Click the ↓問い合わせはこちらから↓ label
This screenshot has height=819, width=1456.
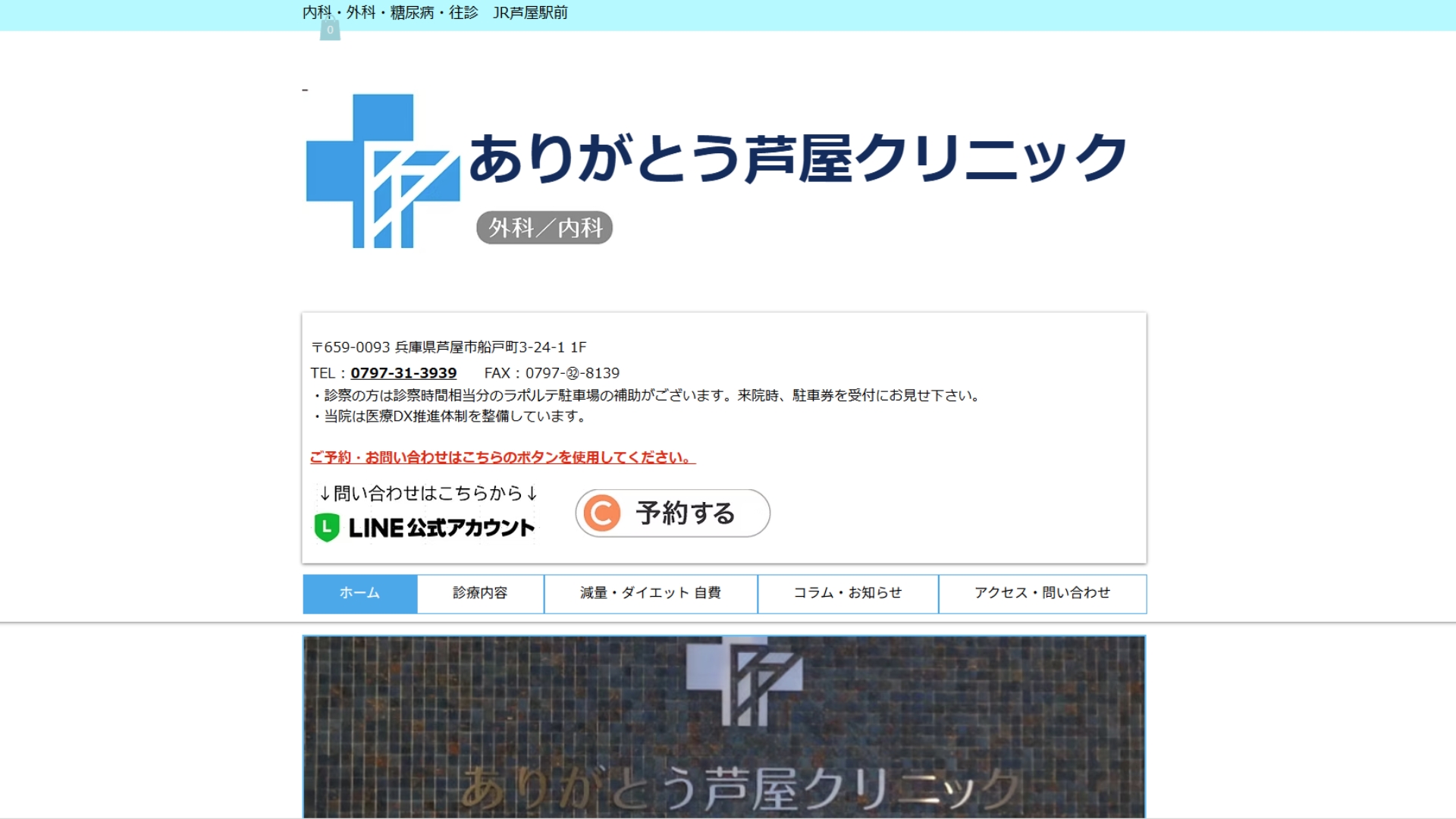(428, 494)
